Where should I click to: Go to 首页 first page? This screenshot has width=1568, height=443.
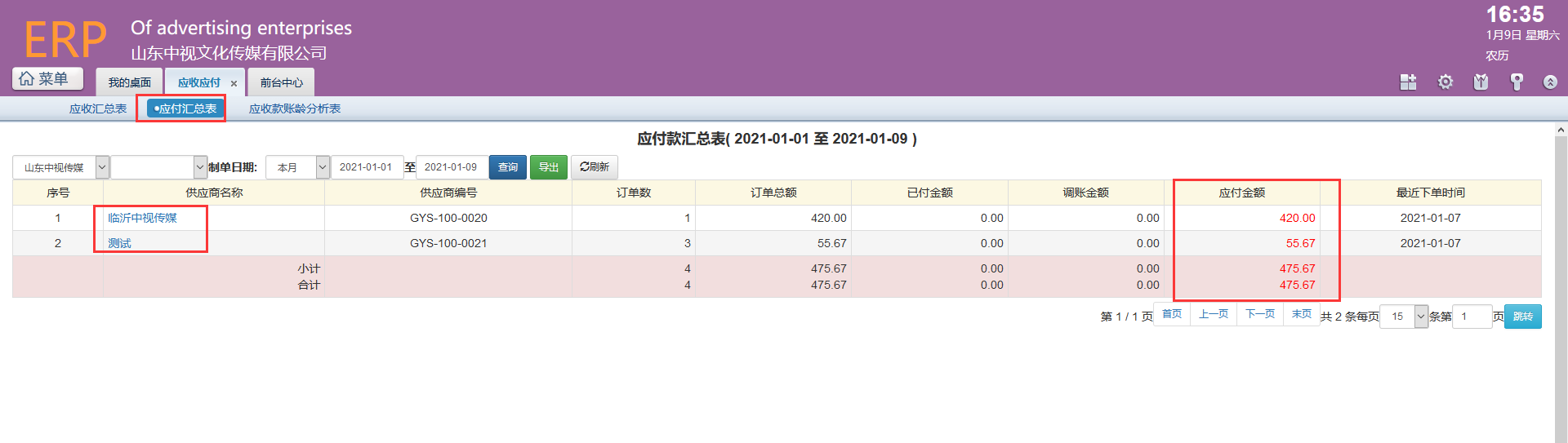[x=1172, y=314]
